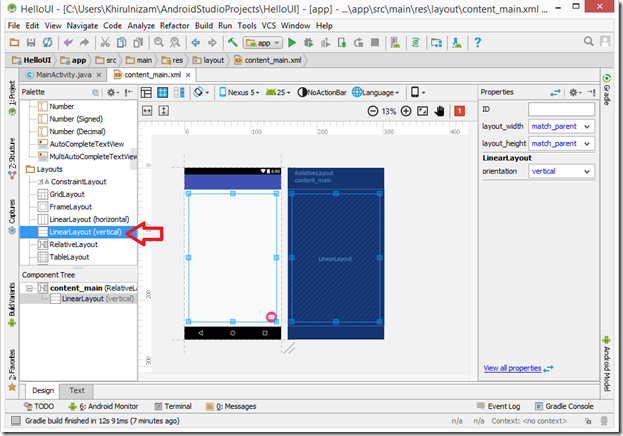Viewport: 623px width, 436px height.
Task: Collapse the content_main tree node
Action: click(29, 288)
